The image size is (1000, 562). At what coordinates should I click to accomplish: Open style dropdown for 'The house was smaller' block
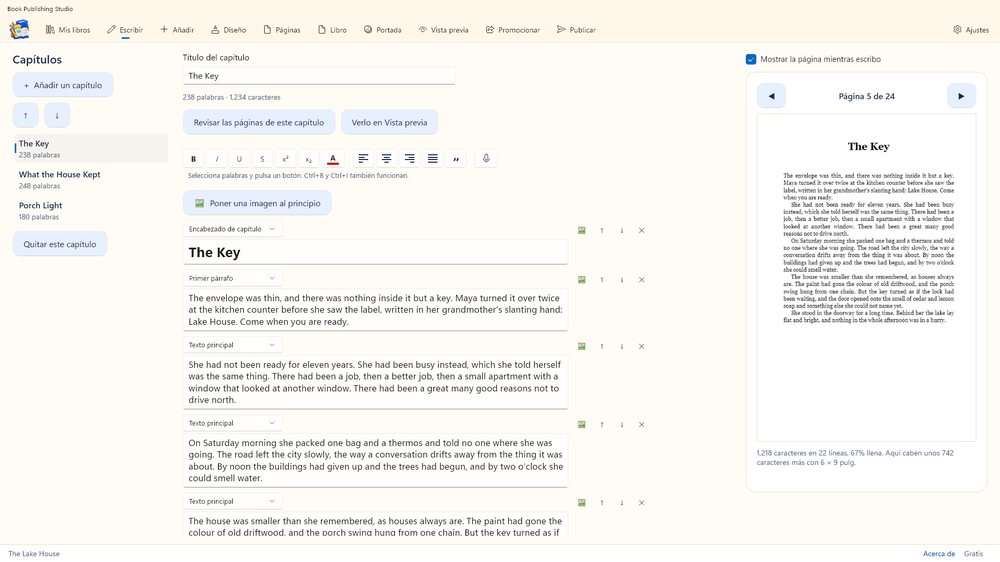(x=232, y=501)
